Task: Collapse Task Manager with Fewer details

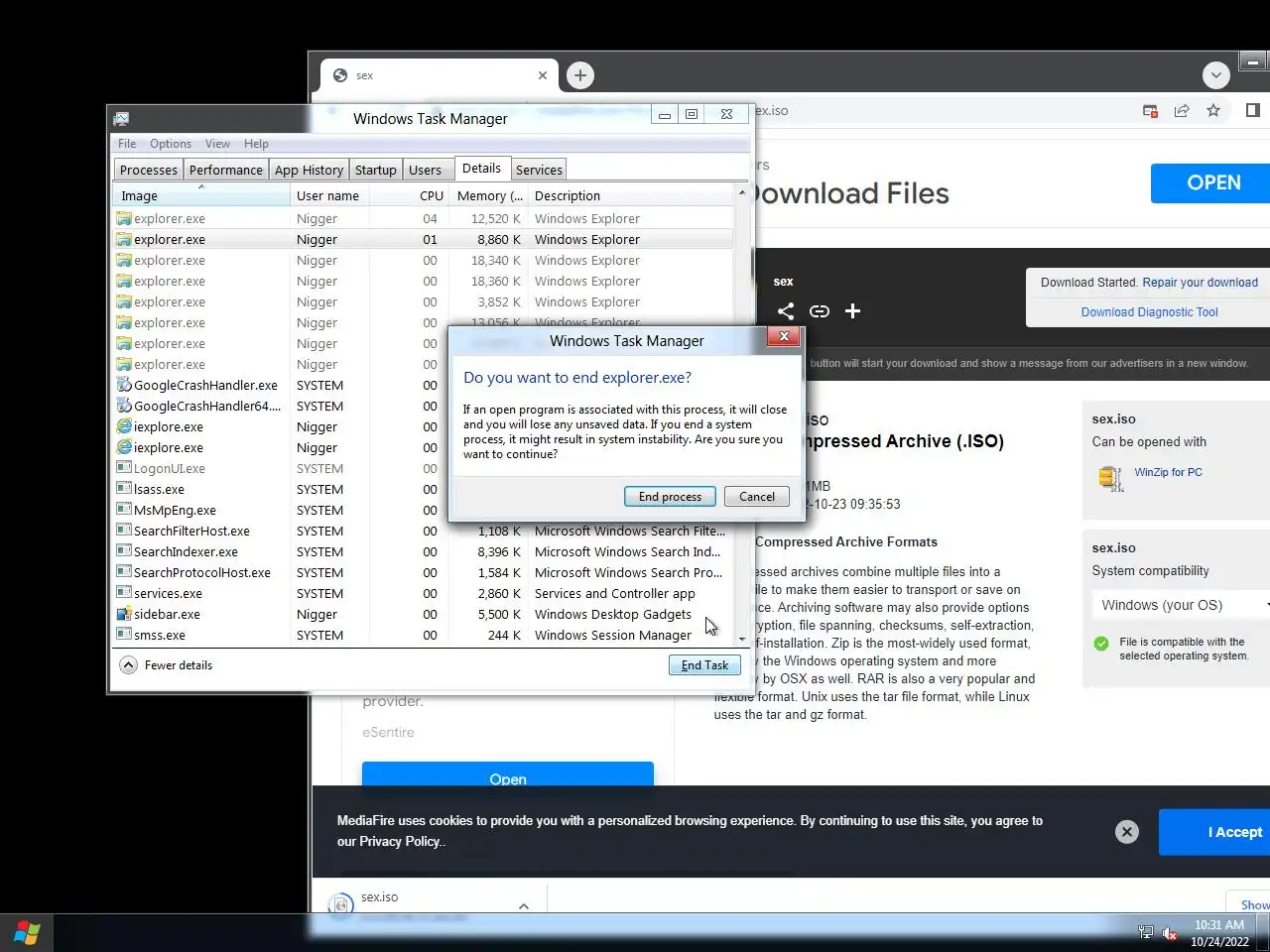Action: [167, 665]
